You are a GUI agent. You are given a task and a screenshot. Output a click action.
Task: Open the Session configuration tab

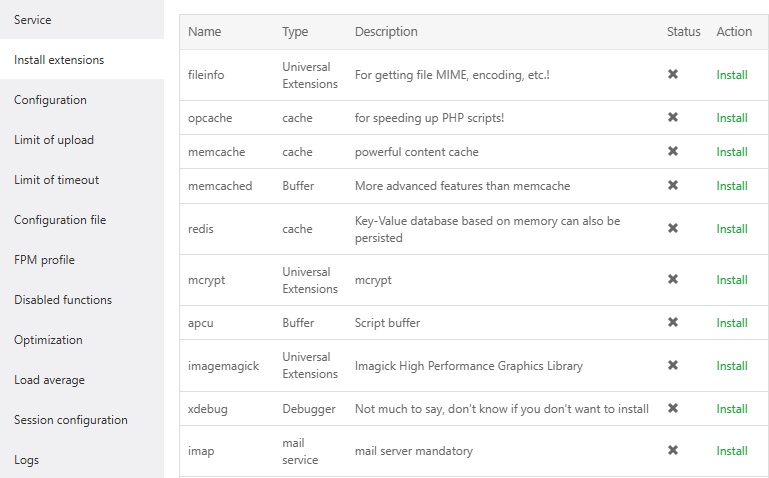pyautogui.click(x=71, y=420)
